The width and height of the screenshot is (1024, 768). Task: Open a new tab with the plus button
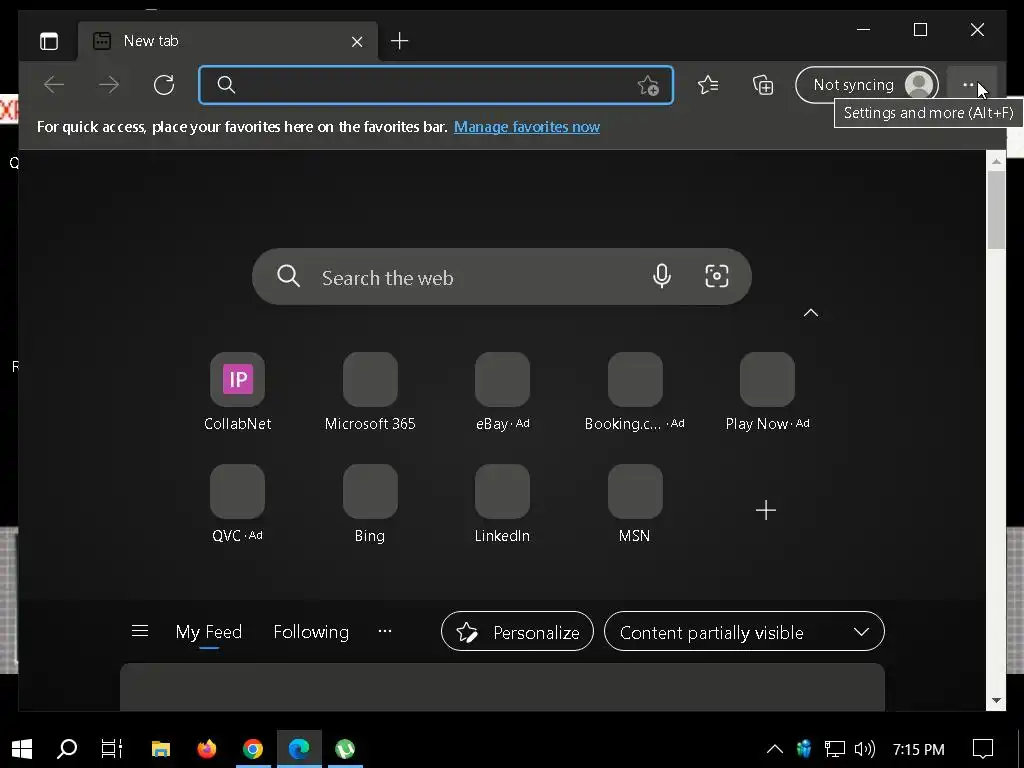400,41
